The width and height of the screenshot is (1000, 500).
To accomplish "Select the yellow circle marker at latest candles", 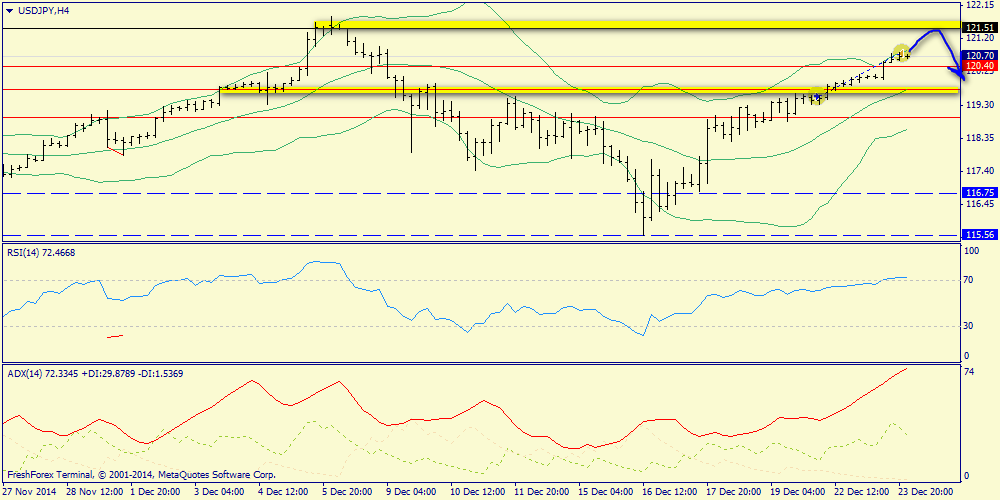I will [x=901, y=53].
